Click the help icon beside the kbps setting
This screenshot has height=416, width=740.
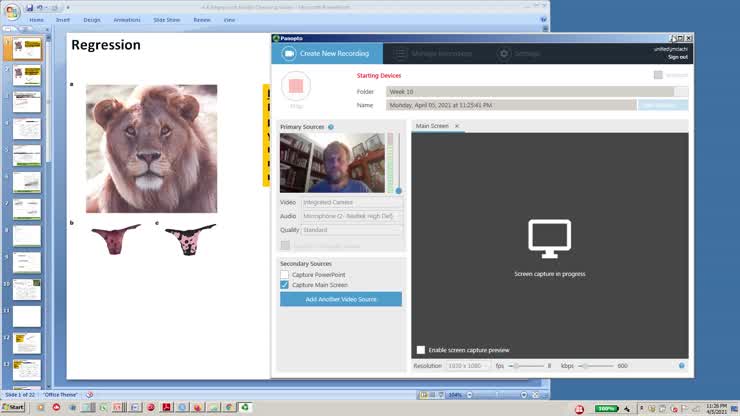click(681, 366)
